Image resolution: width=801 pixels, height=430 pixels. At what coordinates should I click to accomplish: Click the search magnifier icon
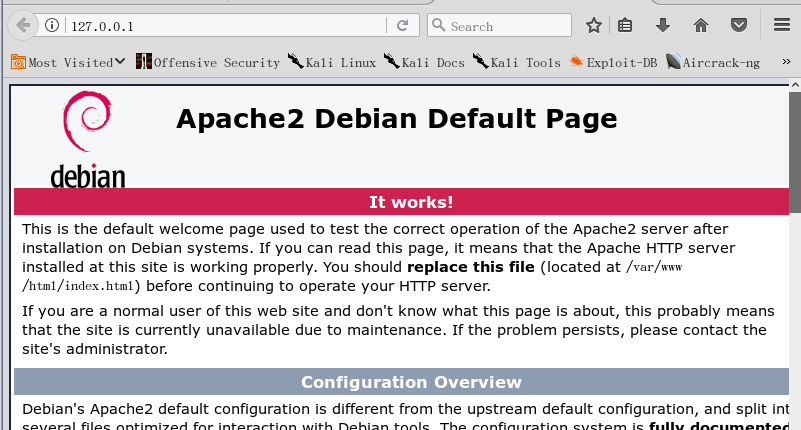point(438,25)
